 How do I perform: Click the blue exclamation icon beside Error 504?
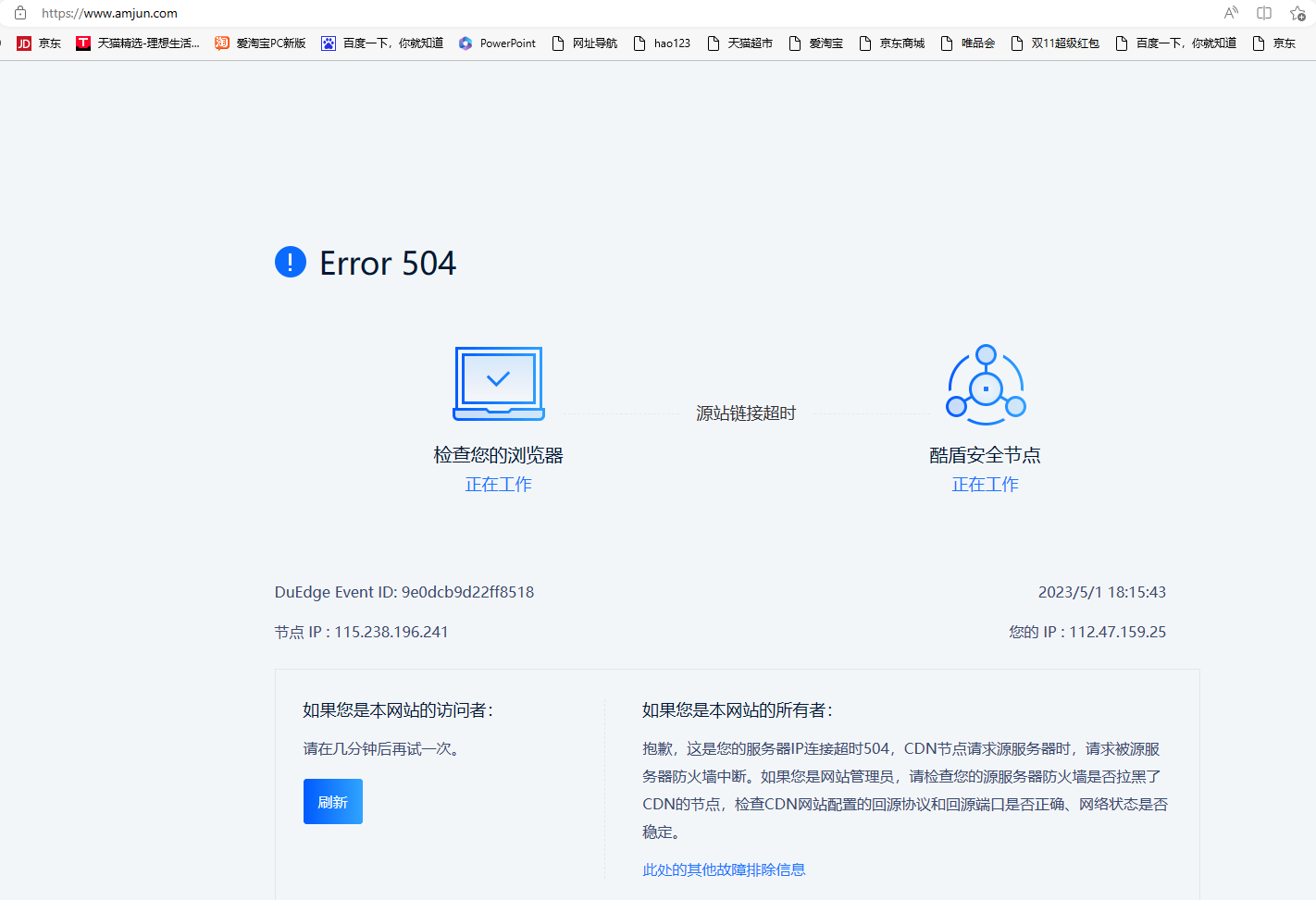pyautogui.click(x=290, y=262)
